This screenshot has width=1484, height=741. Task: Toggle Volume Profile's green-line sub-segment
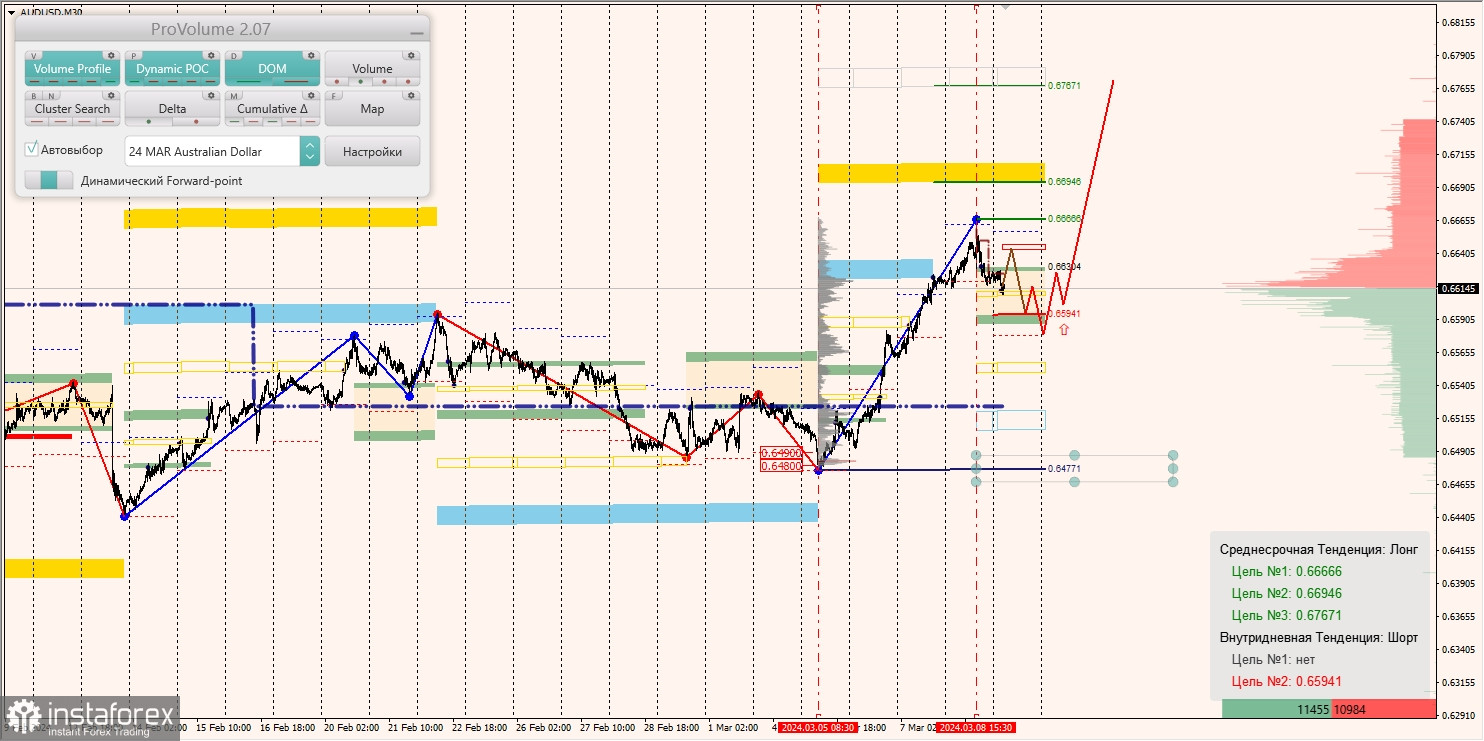pos(110,81)
